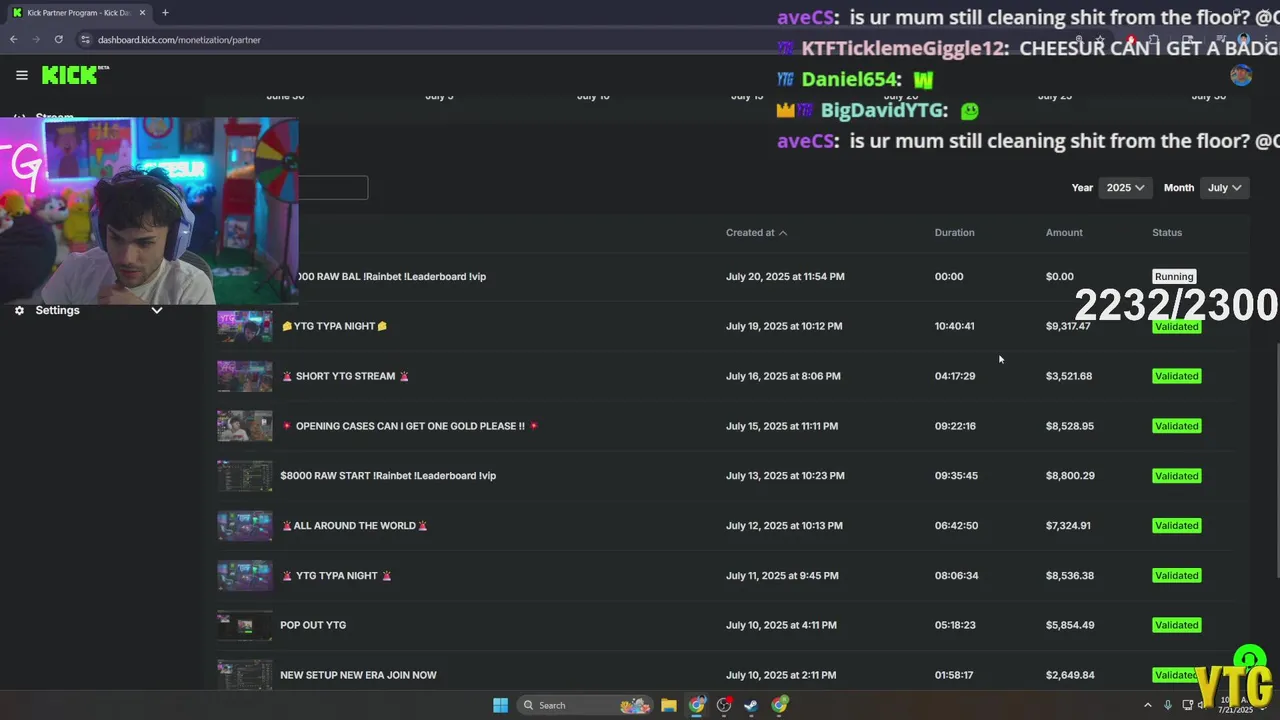The height and width of the screenshot is (720, 1280).
Task: Click Validated badge for SHORT YTG STREAM
Action: coord(1176,376)
